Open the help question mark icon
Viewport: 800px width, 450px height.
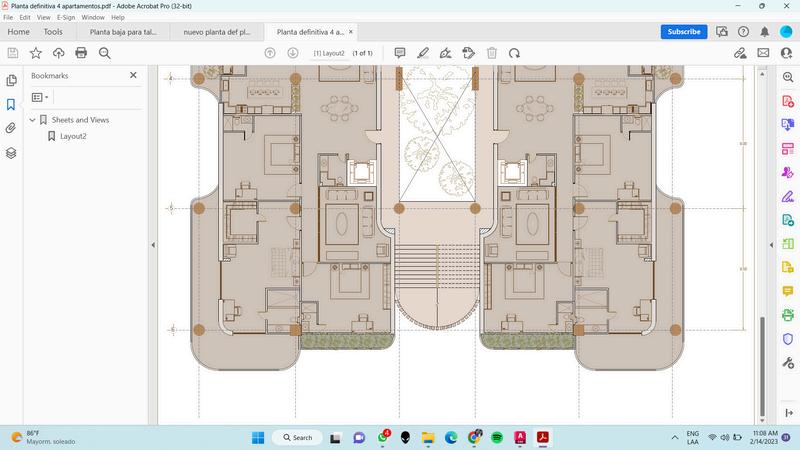[743, 32]
